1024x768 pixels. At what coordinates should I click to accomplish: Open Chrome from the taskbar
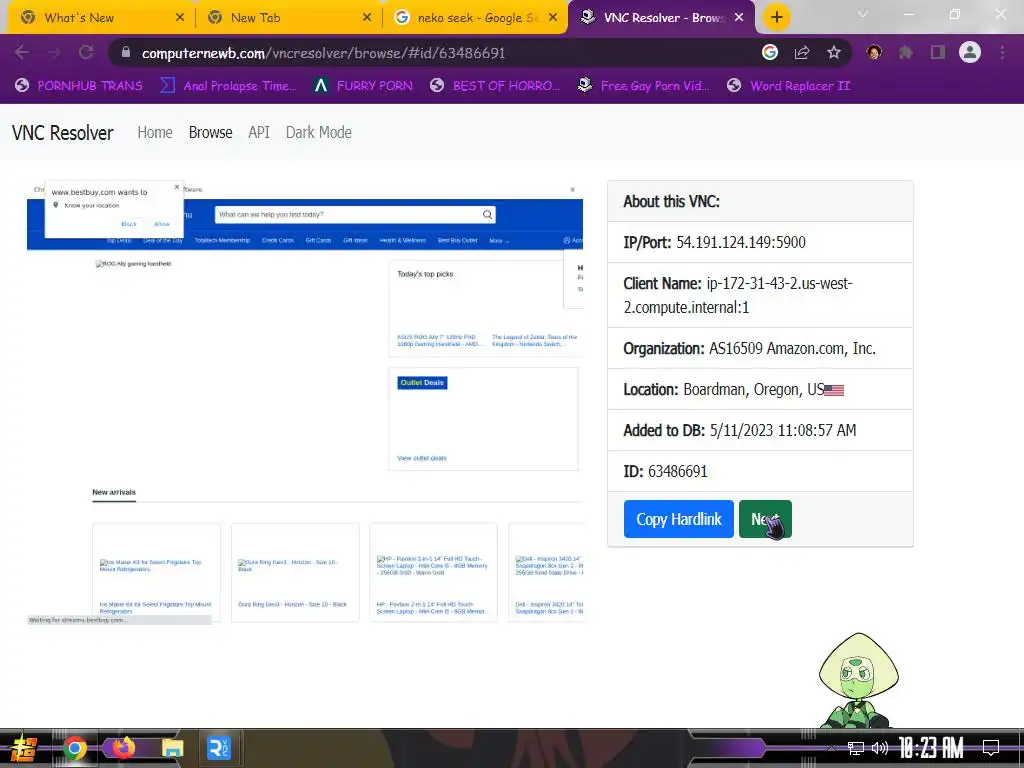tap(74, 748)
